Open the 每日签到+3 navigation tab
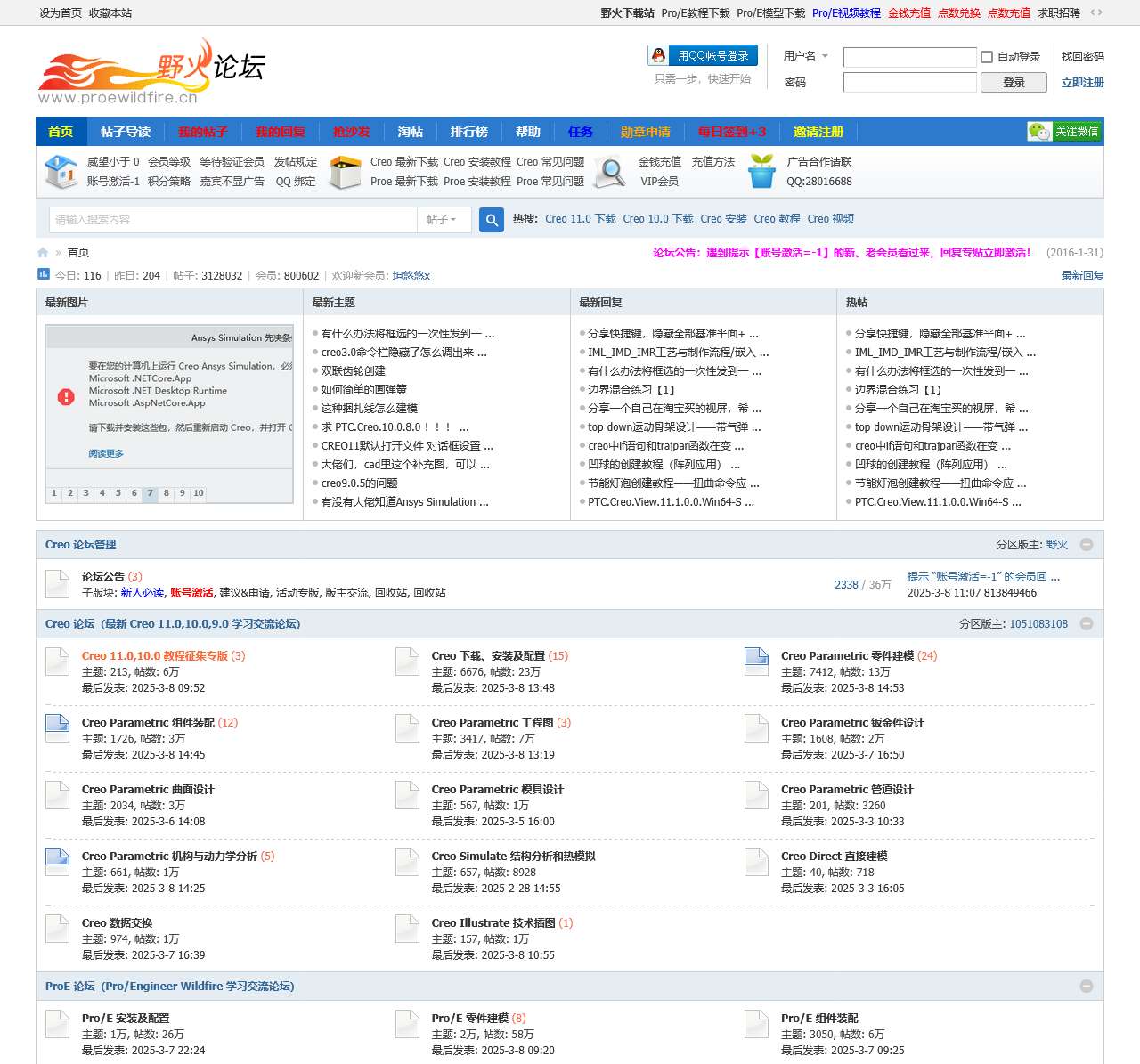 click(732, 132)
